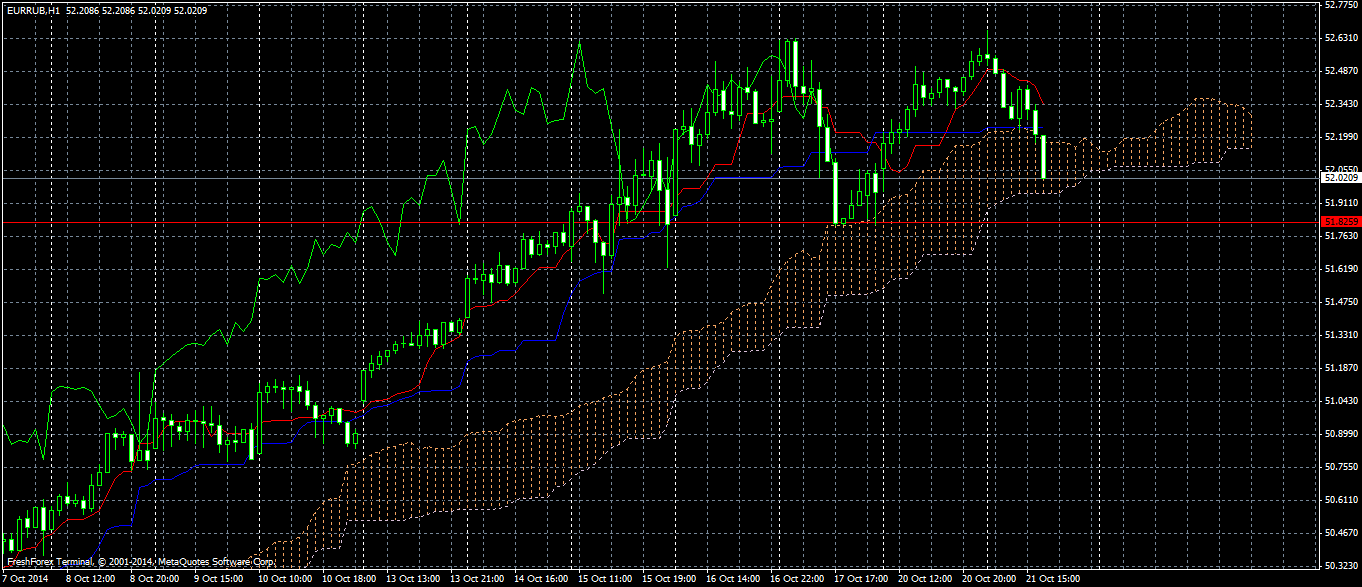Click the current price label 52.0209
The height and width of the screenshot is (587, 1362).
(1340, 177)
